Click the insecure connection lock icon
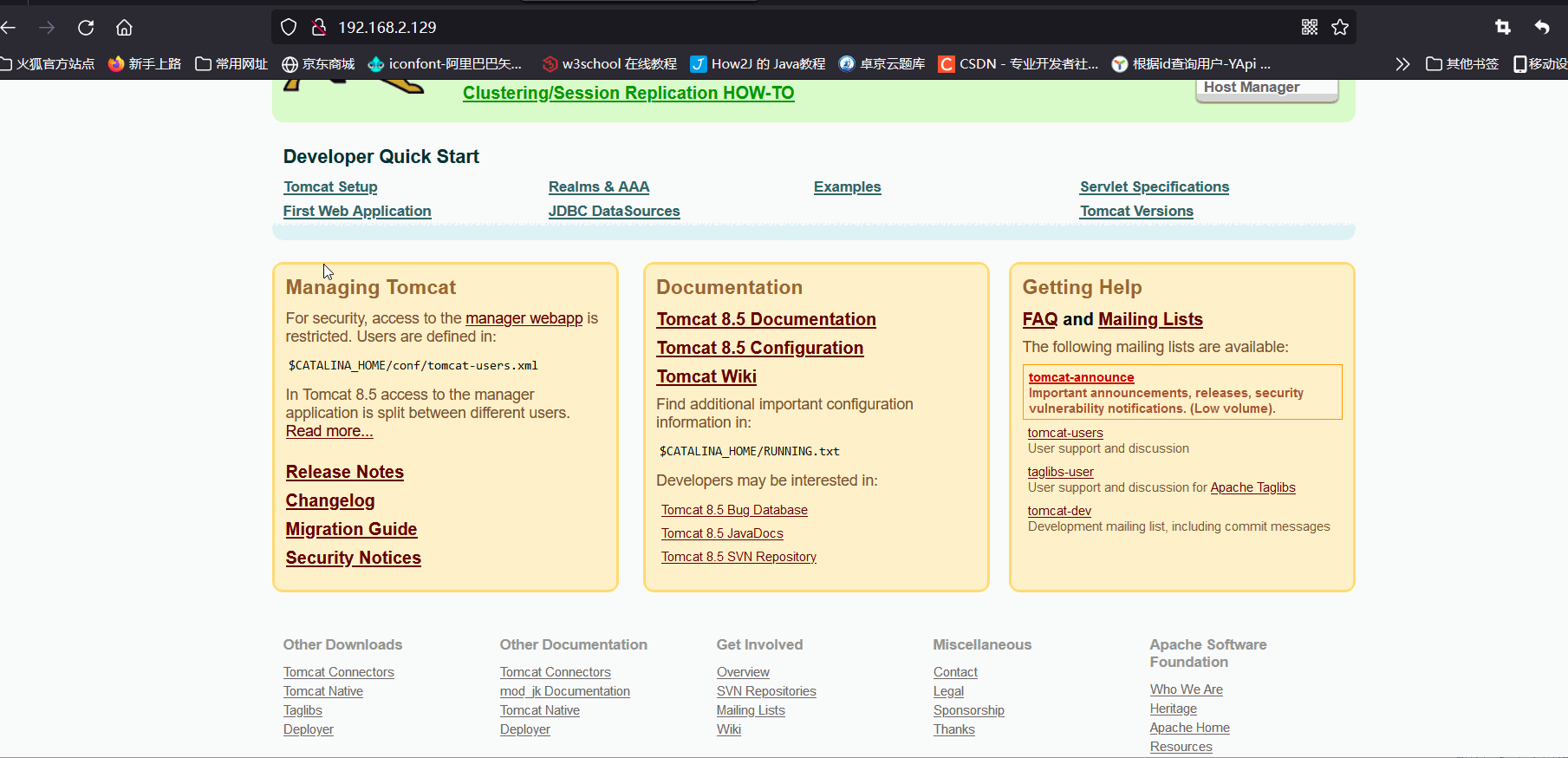This screenshot has width=1568, height=758. [319, 28]
